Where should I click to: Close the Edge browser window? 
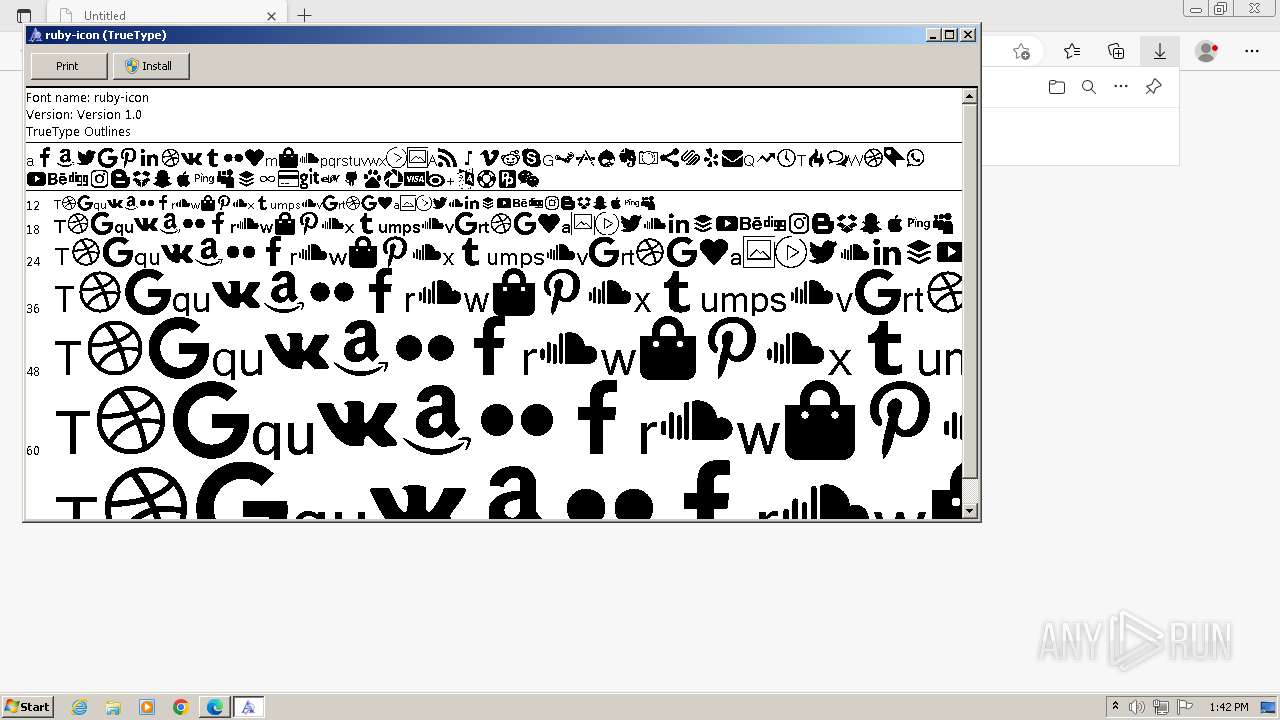click(1256, 8)
